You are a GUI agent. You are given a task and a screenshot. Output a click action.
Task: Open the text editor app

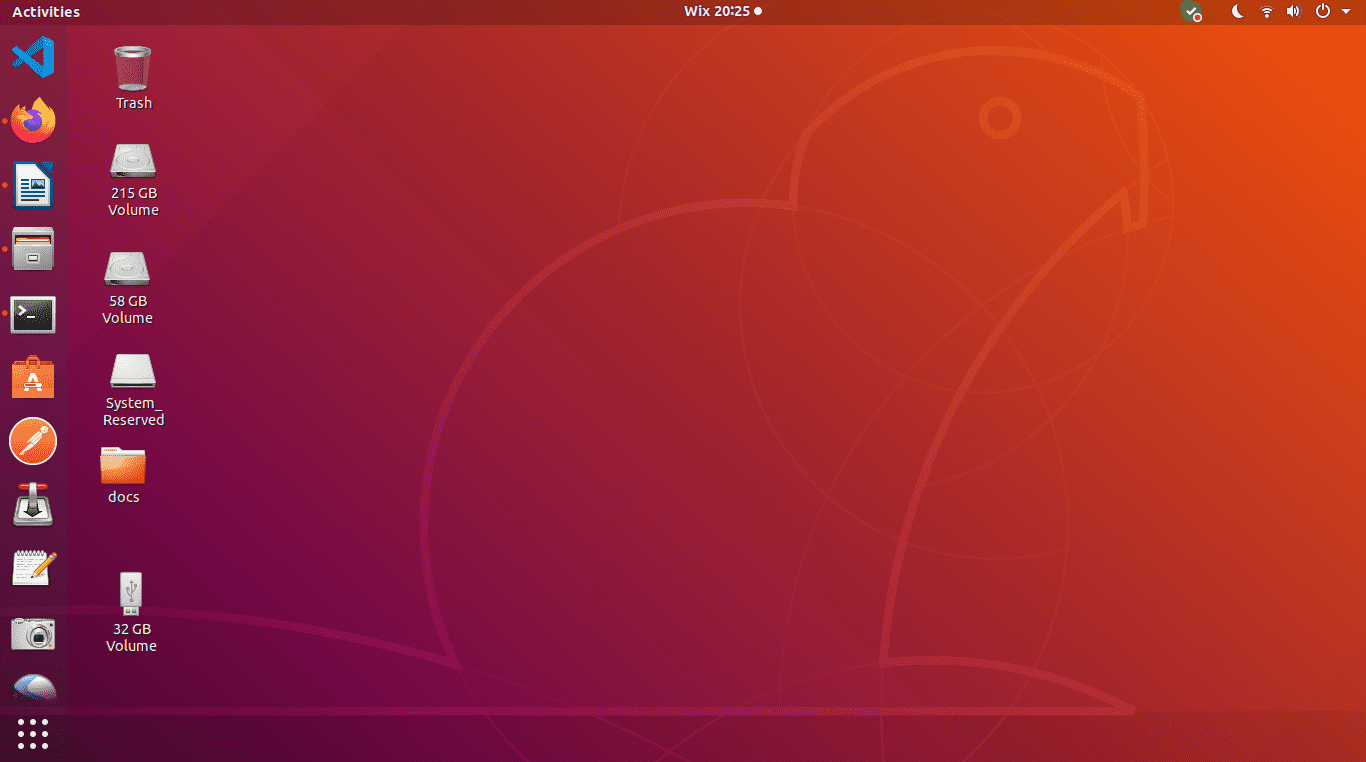point(33,569)
